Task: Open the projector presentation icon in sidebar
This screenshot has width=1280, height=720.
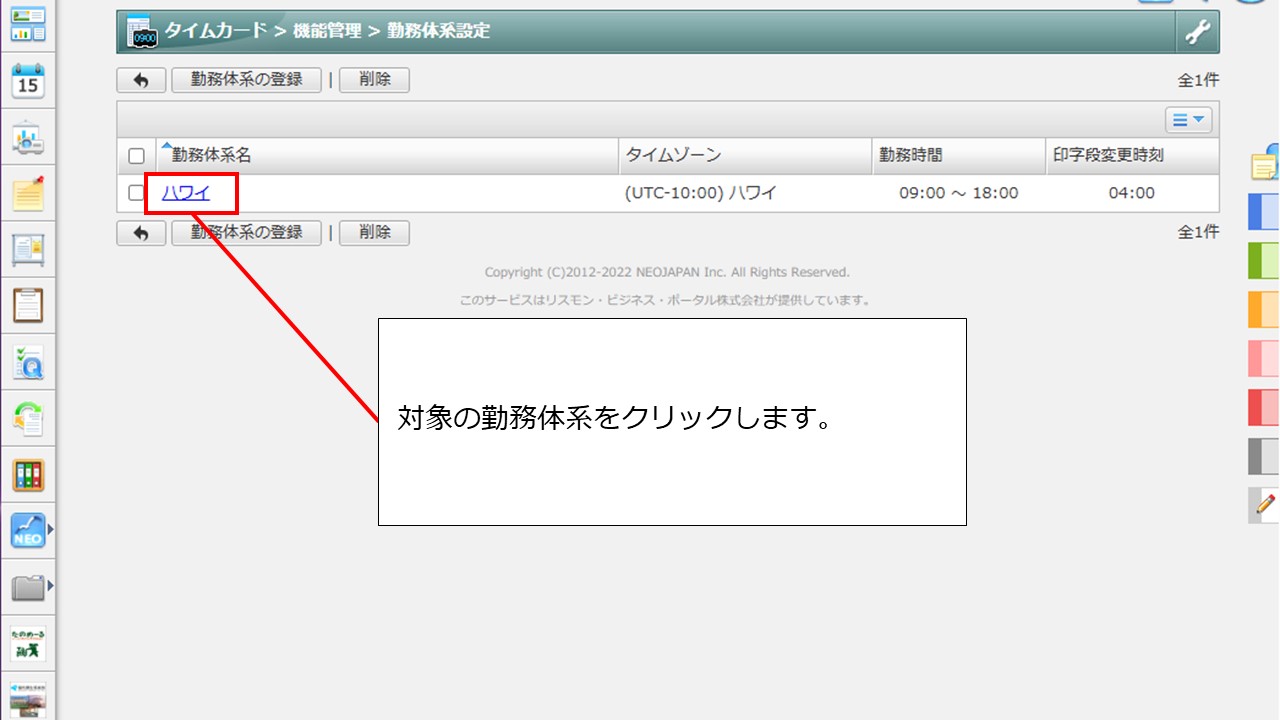Action: (x=28, y=138)
